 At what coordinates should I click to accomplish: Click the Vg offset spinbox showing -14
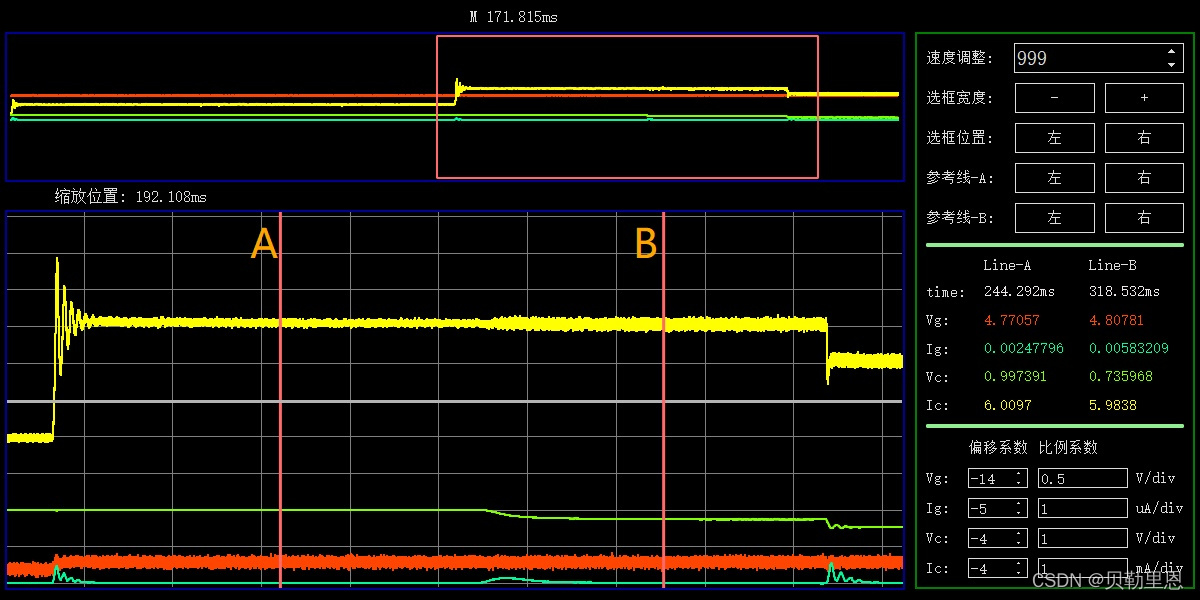(x=997, y=478)
